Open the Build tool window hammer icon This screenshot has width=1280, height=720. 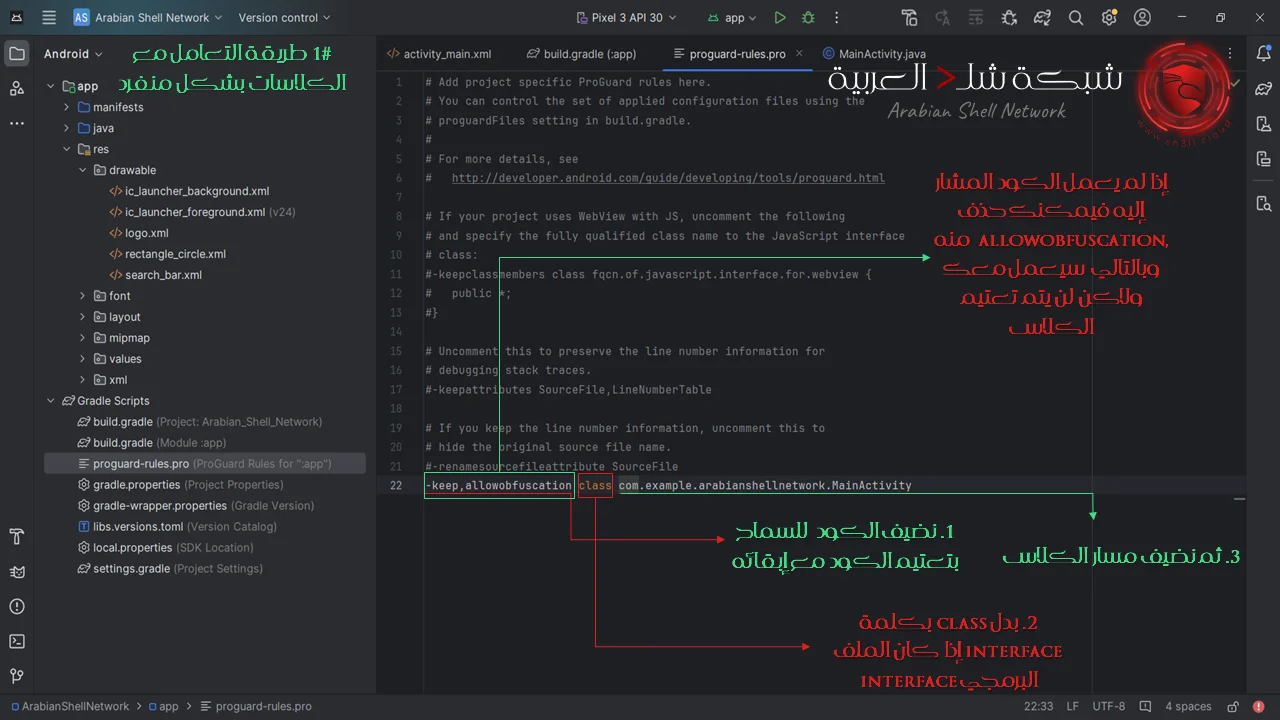17,537
